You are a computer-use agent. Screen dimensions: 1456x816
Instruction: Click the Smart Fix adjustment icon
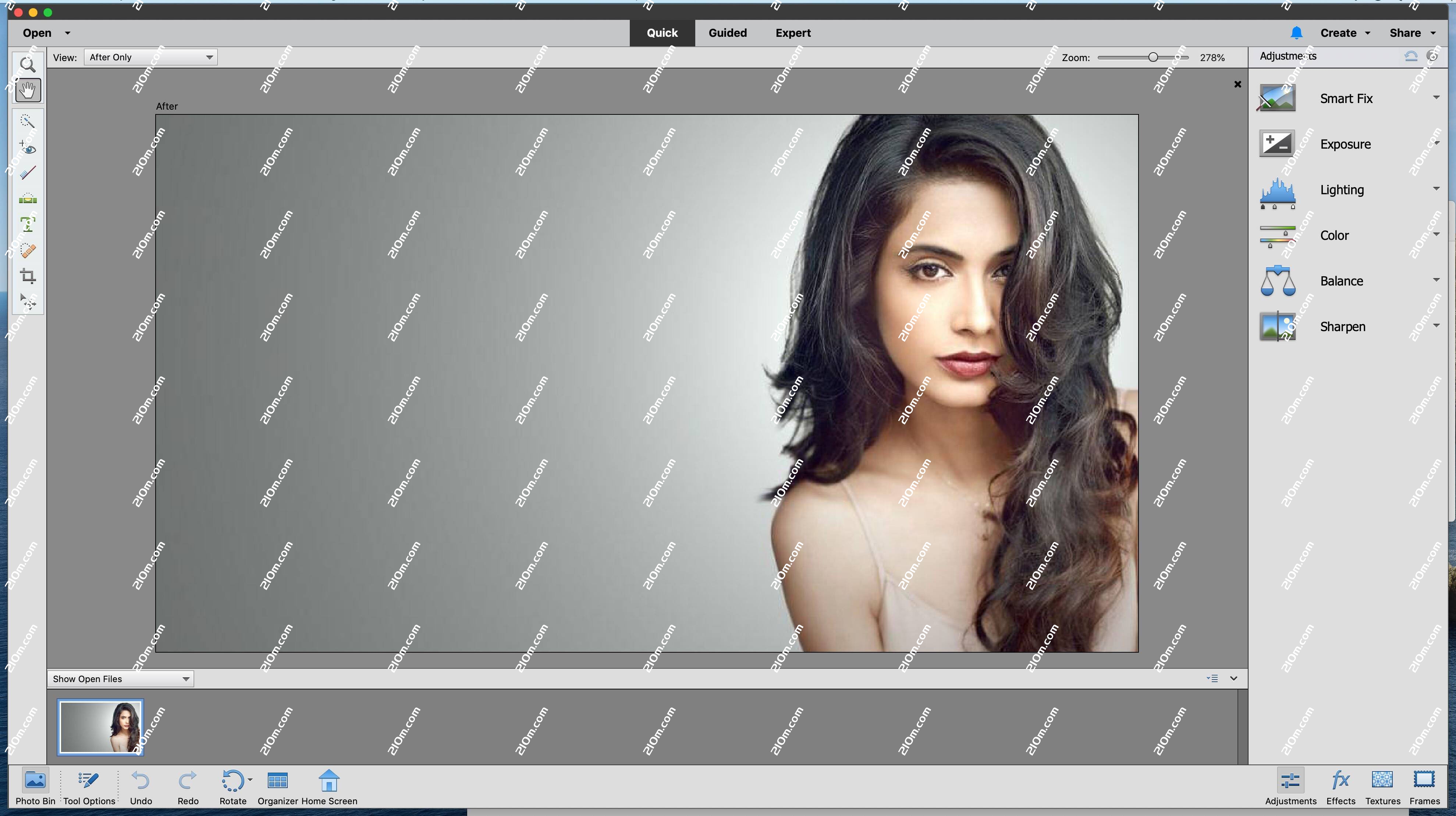click(1277, 98)
